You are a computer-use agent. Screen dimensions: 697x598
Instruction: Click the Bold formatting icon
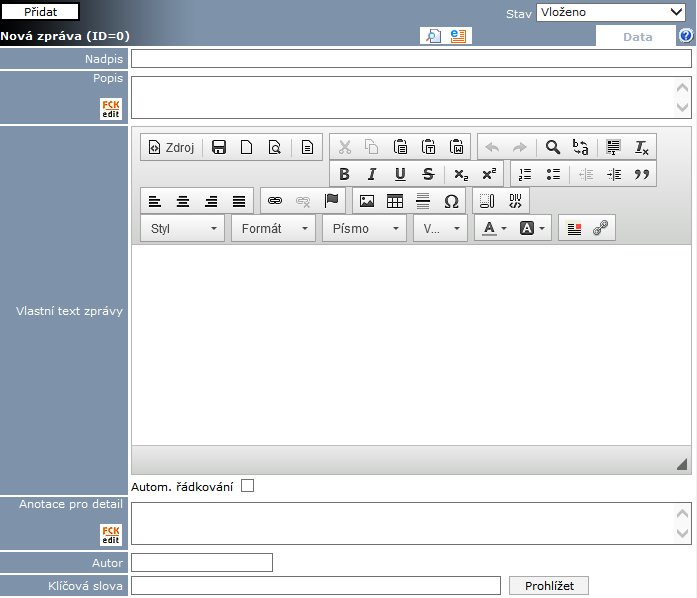point(345,174)
